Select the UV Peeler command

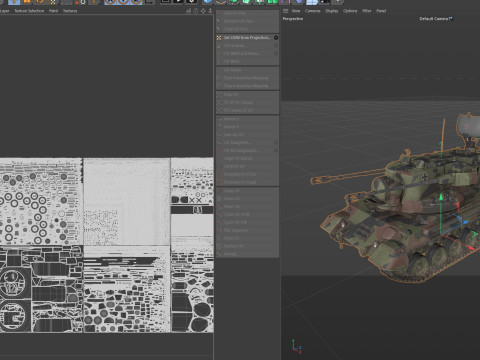click(247, 70)
